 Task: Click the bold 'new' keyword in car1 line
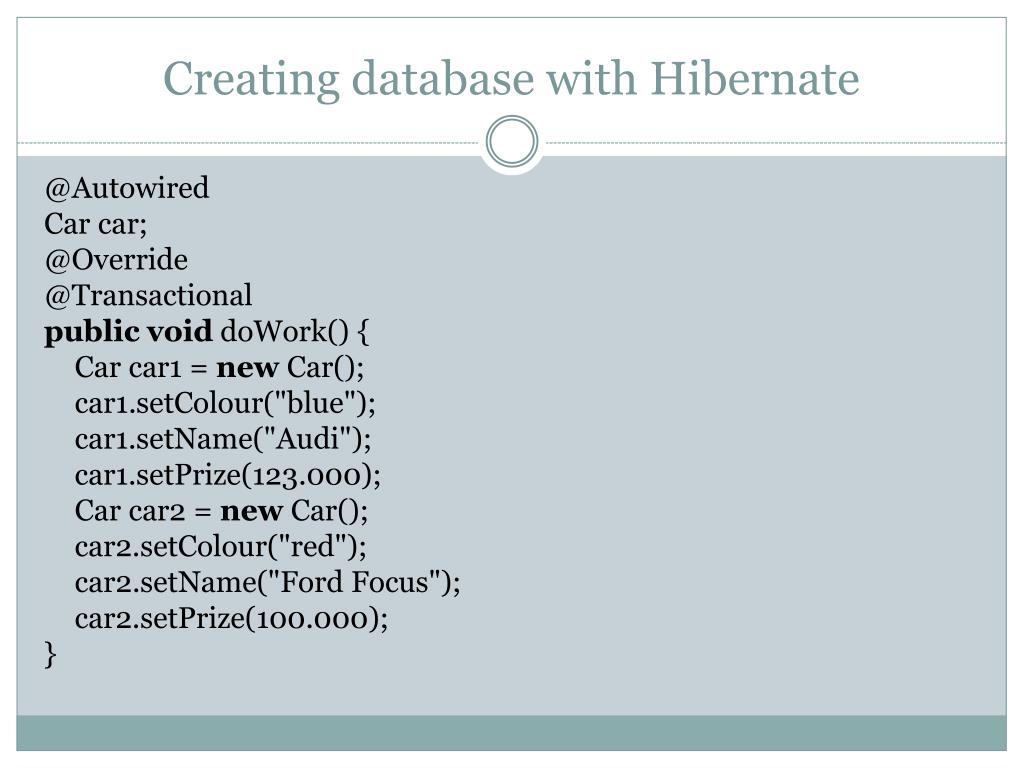tap(248, 368)
